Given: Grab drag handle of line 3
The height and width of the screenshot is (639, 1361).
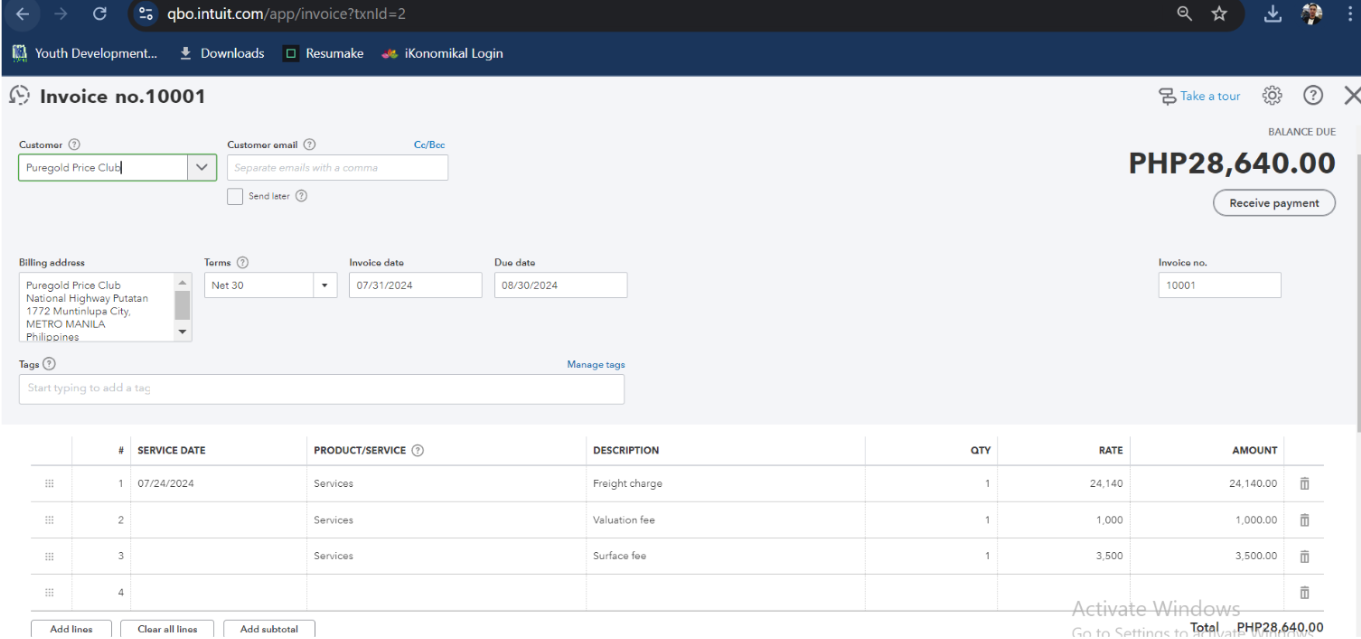Looking at the screenshot, I should [49, 556].
